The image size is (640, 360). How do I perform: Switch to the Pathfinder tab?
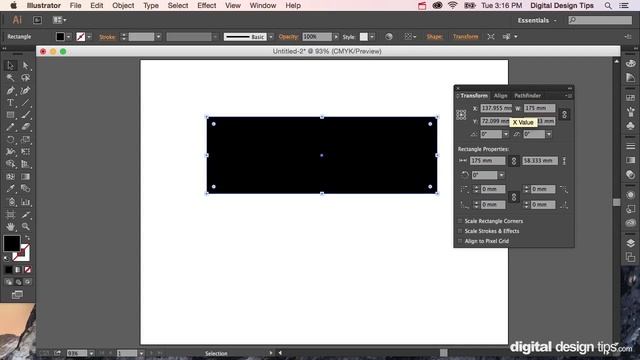(x=527, y=96)
